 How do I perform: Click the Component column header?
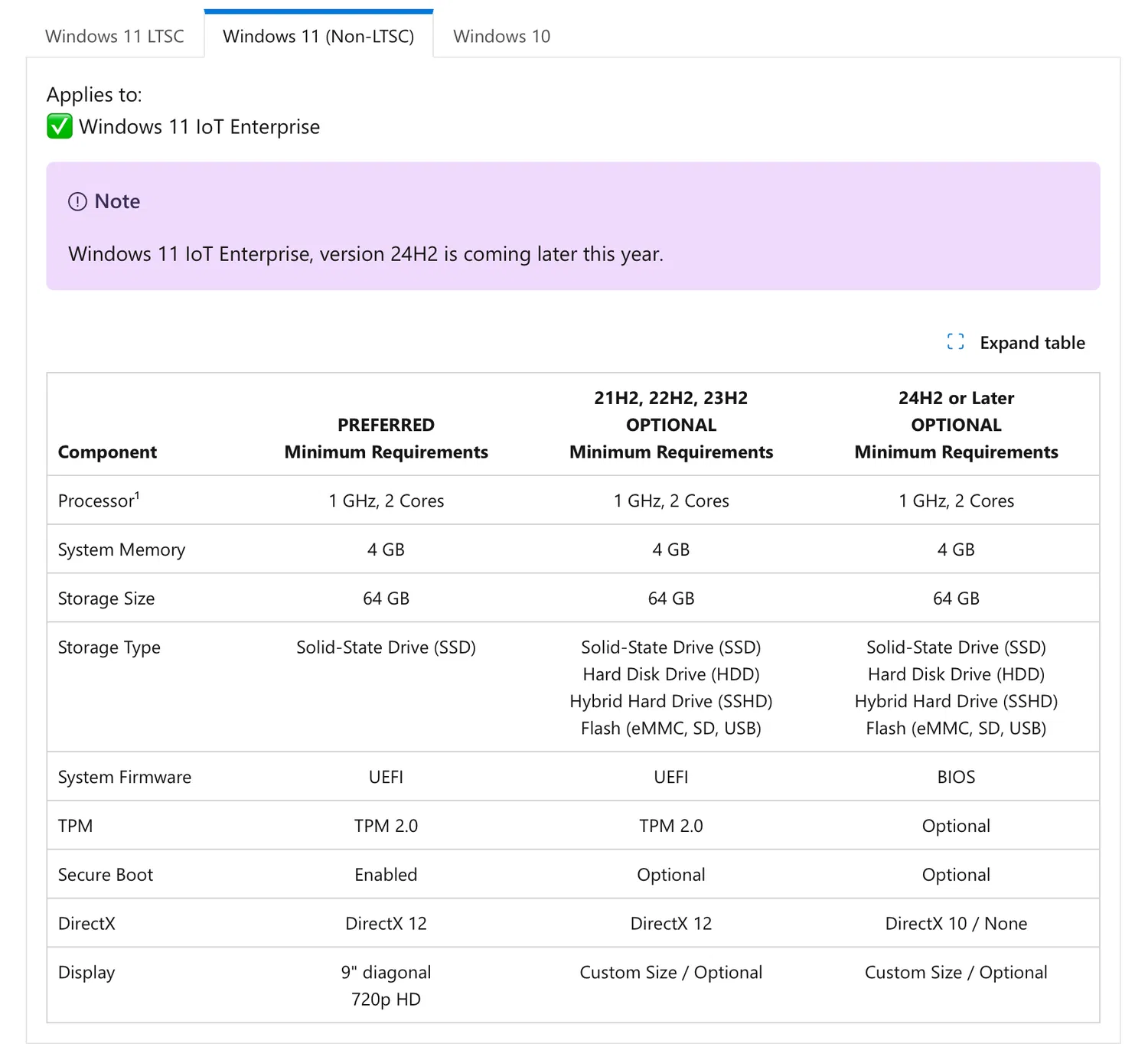tap(107, 452)
